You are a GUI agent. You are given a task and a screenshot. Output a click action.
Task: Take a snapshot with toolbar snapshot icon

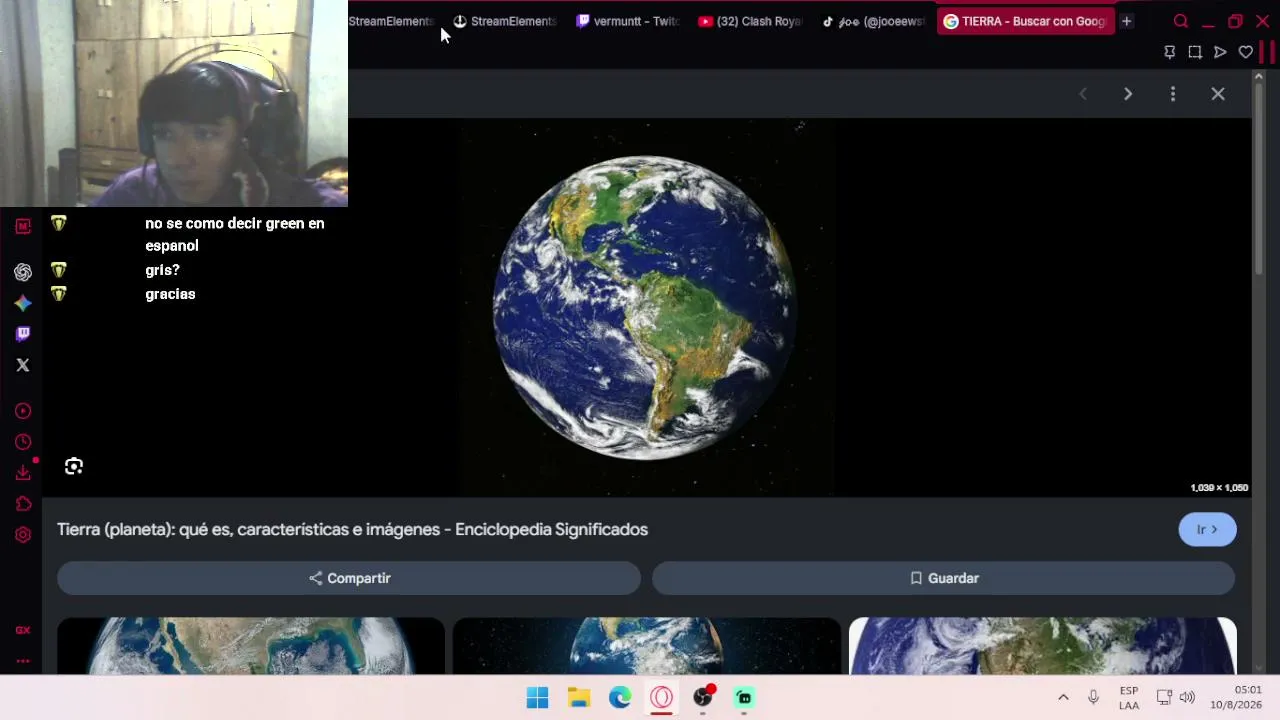(1195, 52)
